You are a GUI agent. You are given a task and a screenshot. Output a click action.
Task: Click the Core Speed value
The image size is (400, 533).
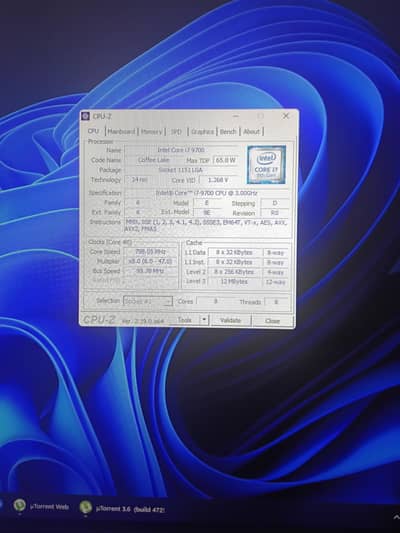point(150,252)
